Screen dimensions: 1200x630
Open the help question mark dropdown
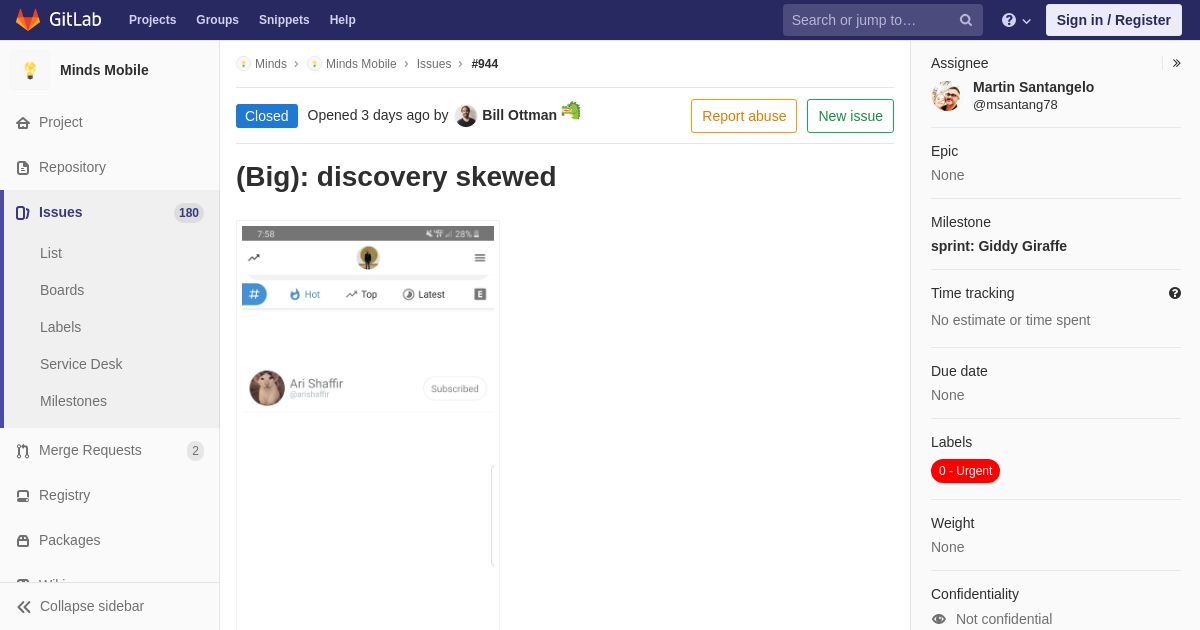[1015, 20]
